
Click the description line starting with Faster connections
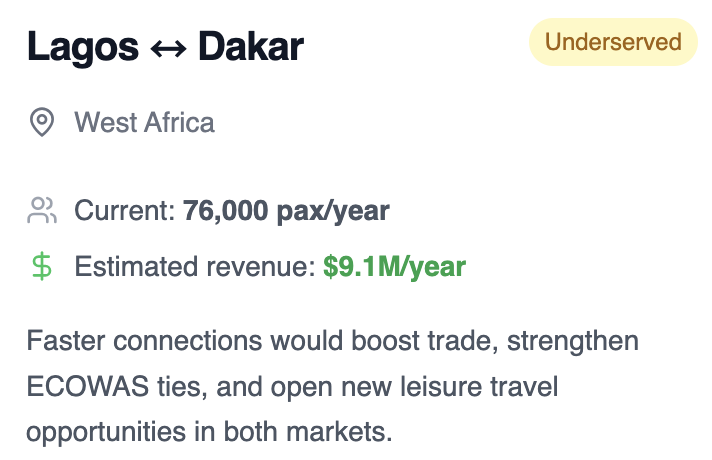point(332,341)
